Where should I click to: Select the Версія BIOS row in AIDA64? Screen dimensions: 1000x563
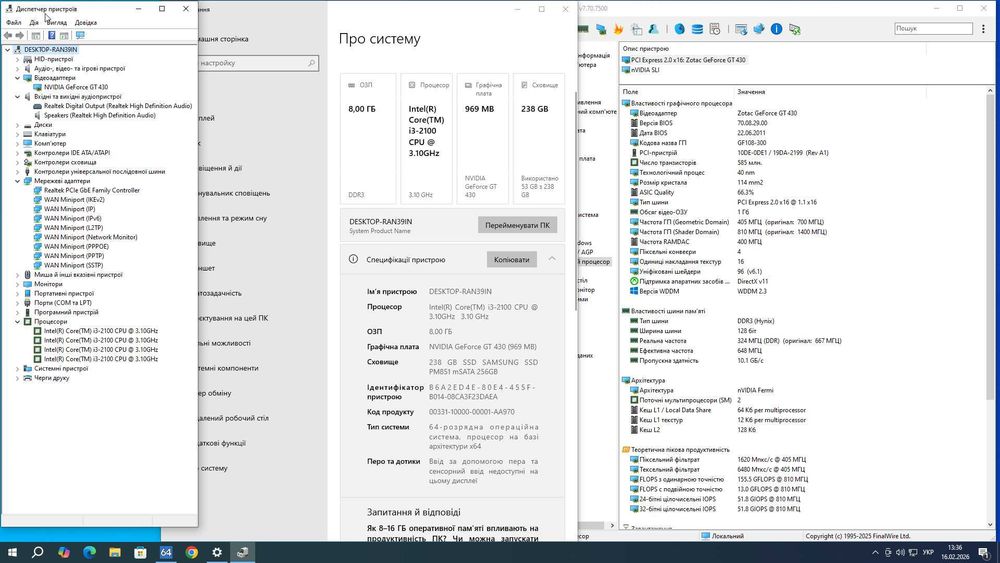click(656, 123)
